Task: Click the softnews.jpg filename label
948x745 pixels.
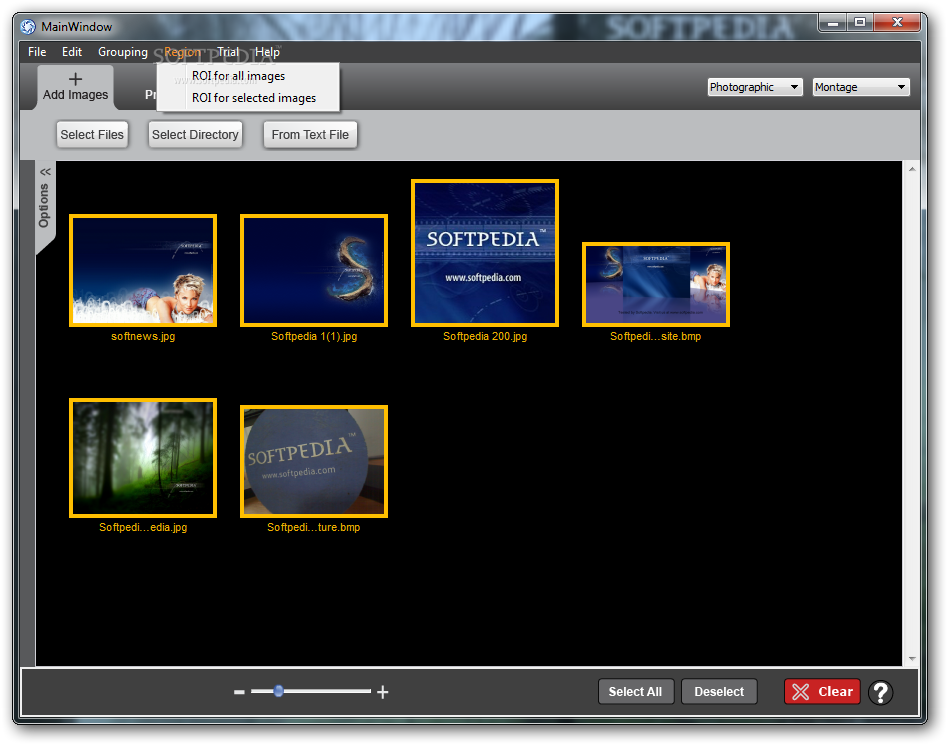Action: pos(143,336)
